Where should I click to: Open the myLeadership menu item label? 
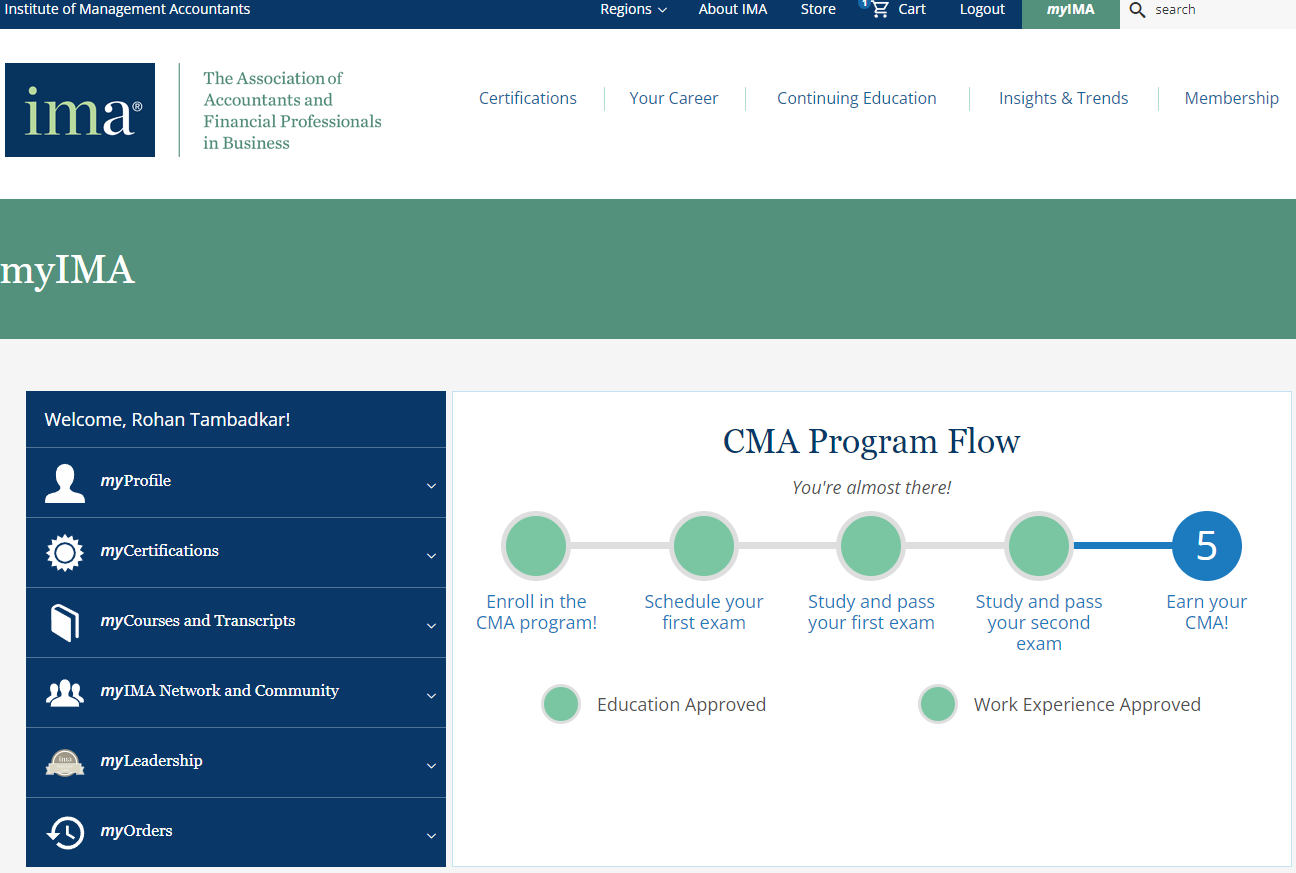tap(152, 761)
